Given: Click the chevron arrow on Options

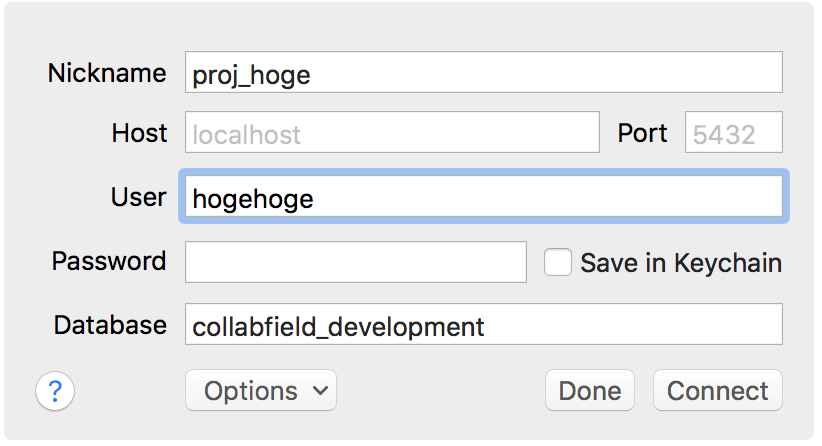Looking at the screenshot, I should 320,391.
